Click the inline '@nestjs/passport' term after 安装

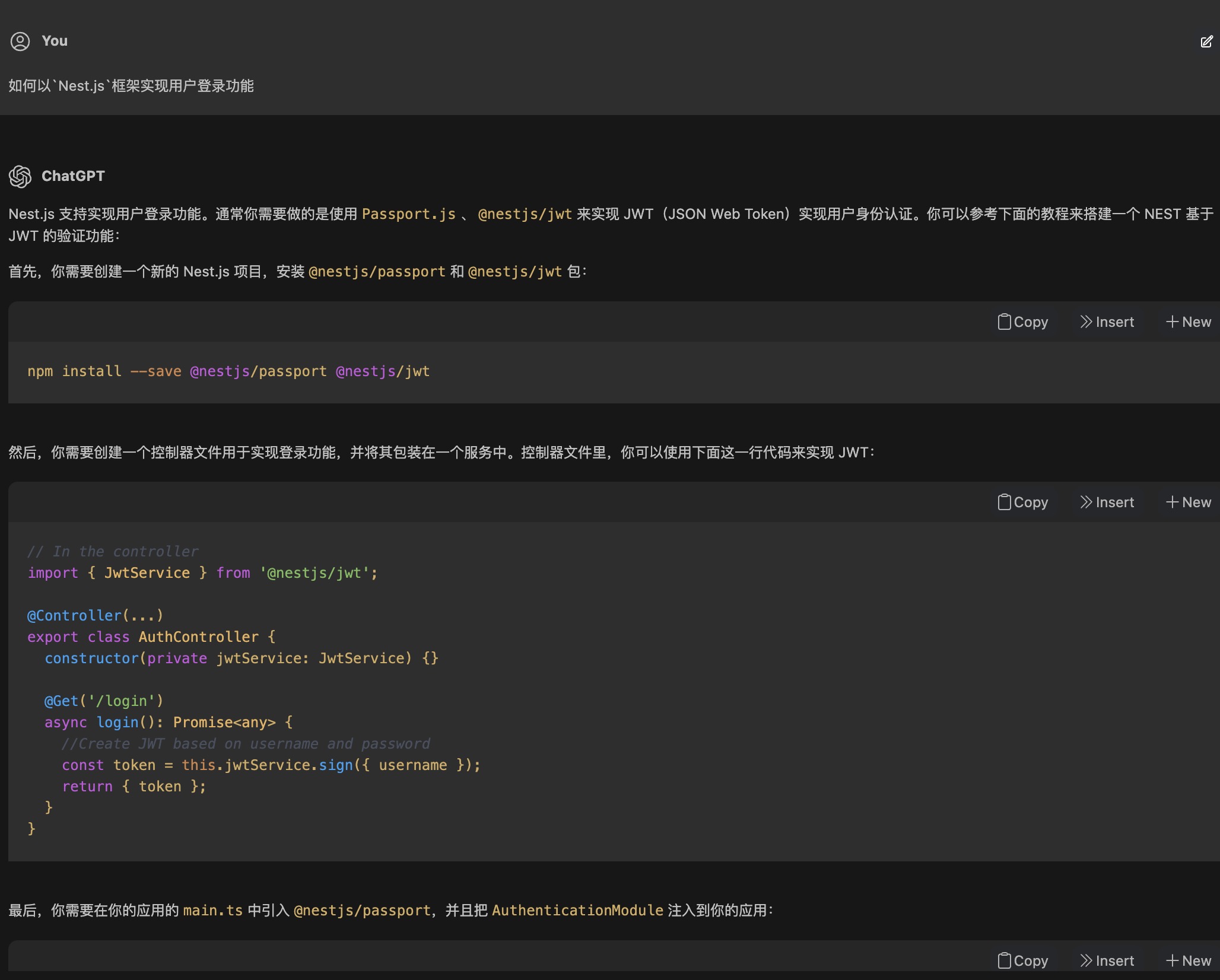coord(377,272)
